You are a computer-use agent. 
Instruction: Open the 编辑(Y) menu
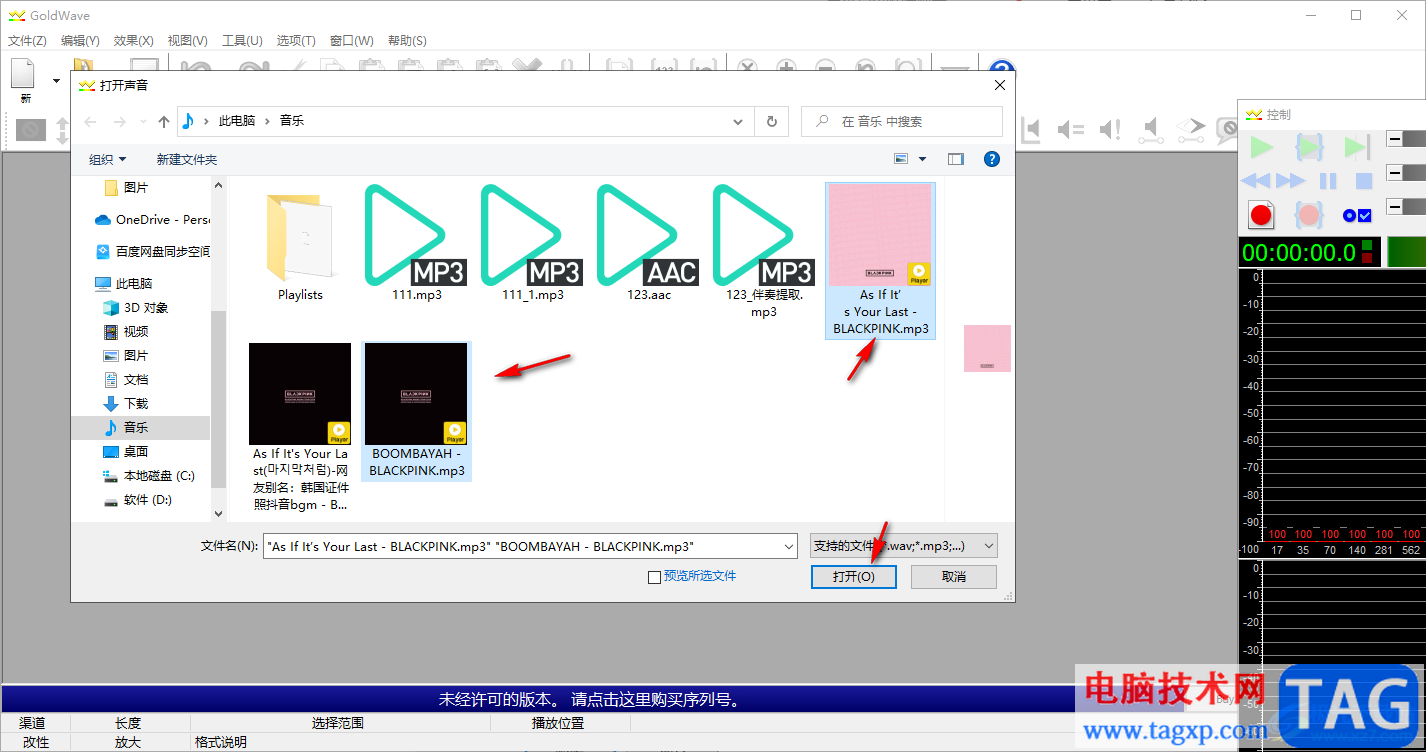pyautogui.click(x=80, y=40)
